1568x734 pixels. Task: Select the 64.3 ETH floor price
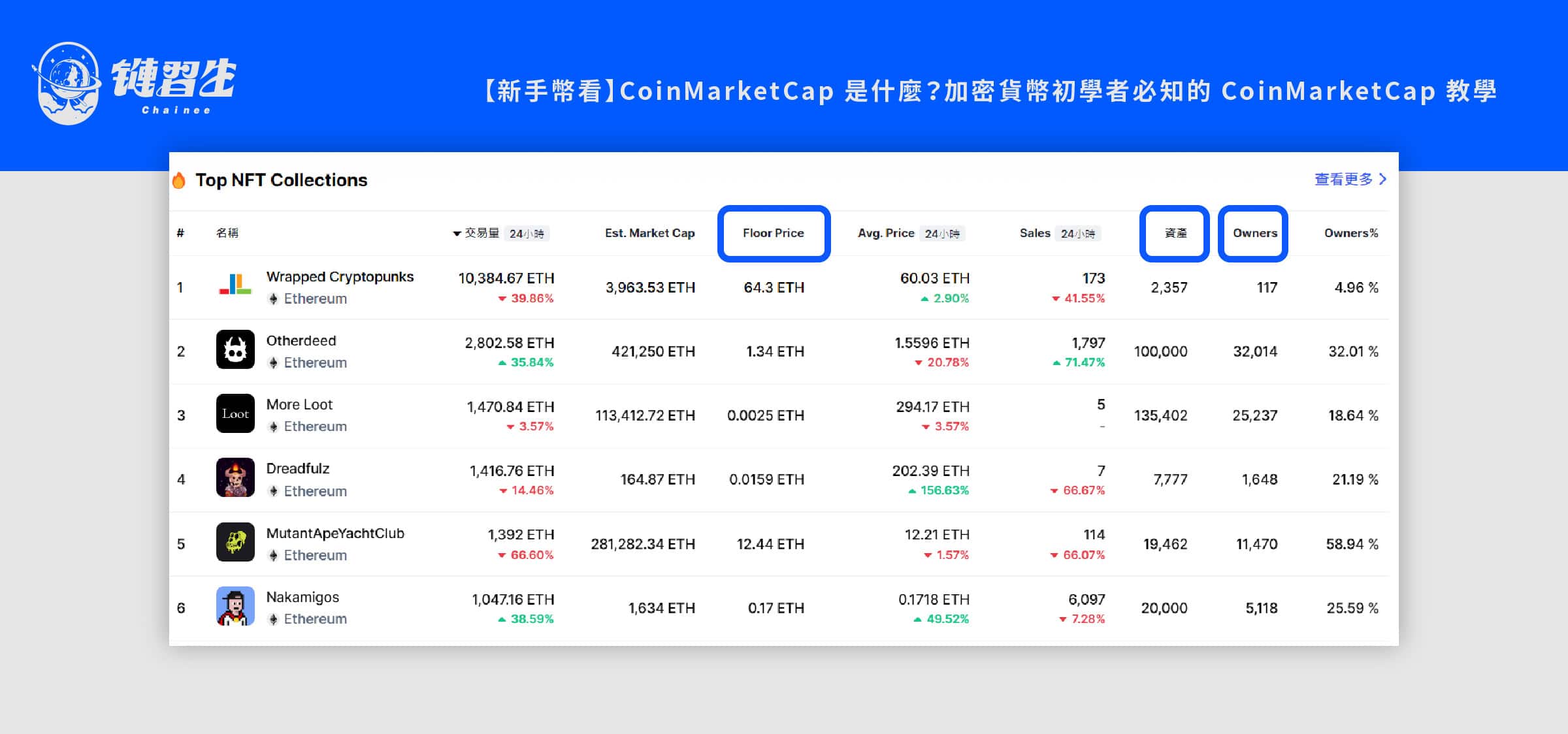[x=774, y=287]
